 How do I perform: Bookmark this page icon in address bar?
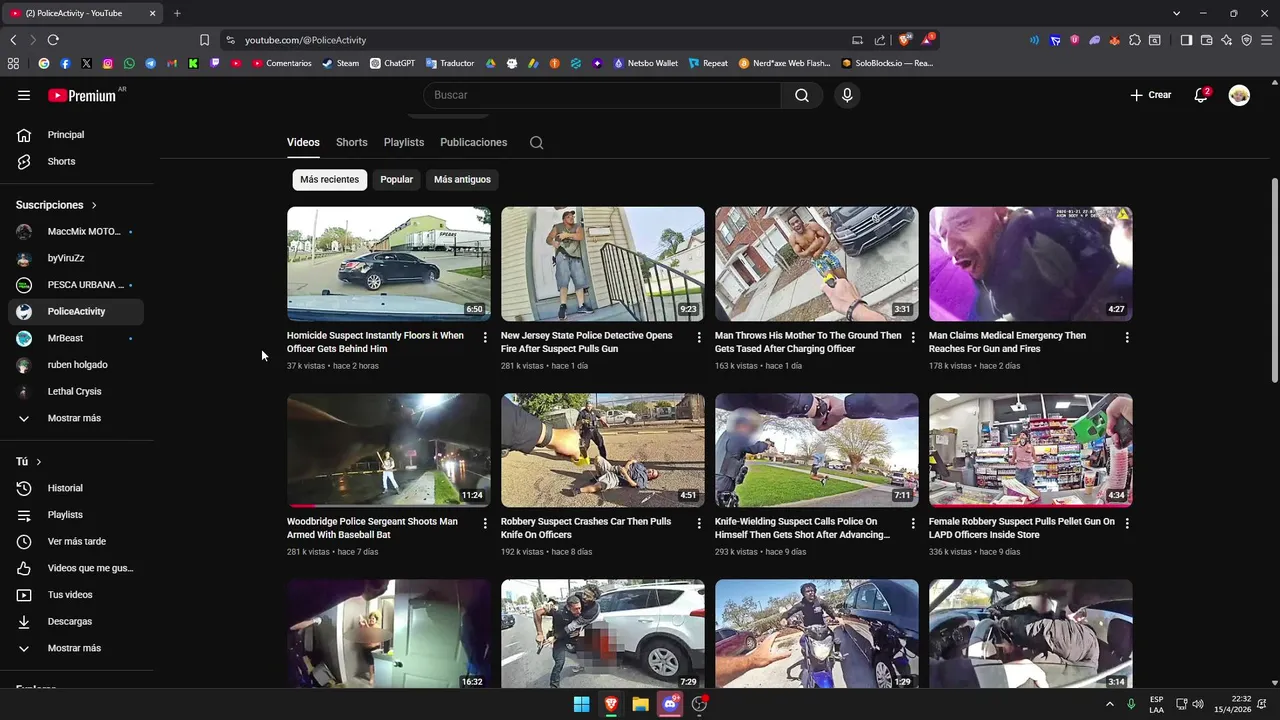click(204, 40)
